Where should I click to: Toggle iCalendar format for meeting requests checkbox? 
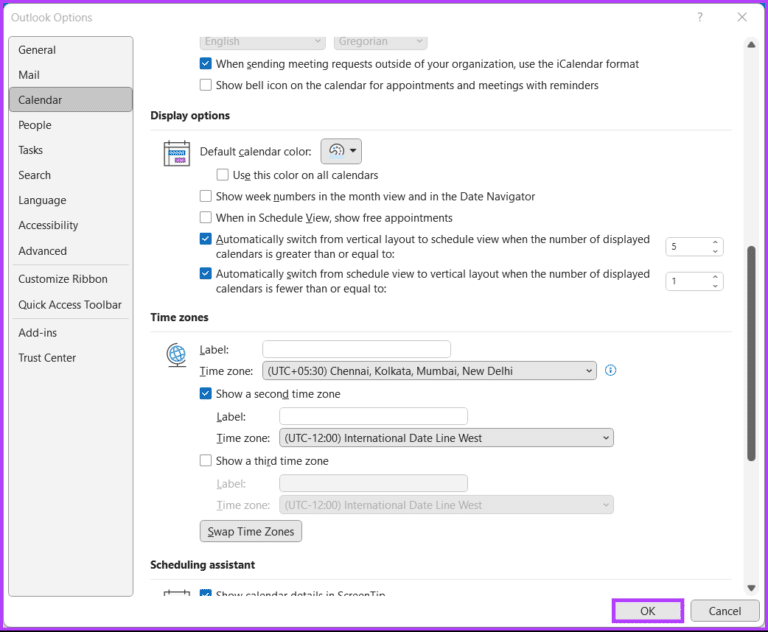[206, 64]
